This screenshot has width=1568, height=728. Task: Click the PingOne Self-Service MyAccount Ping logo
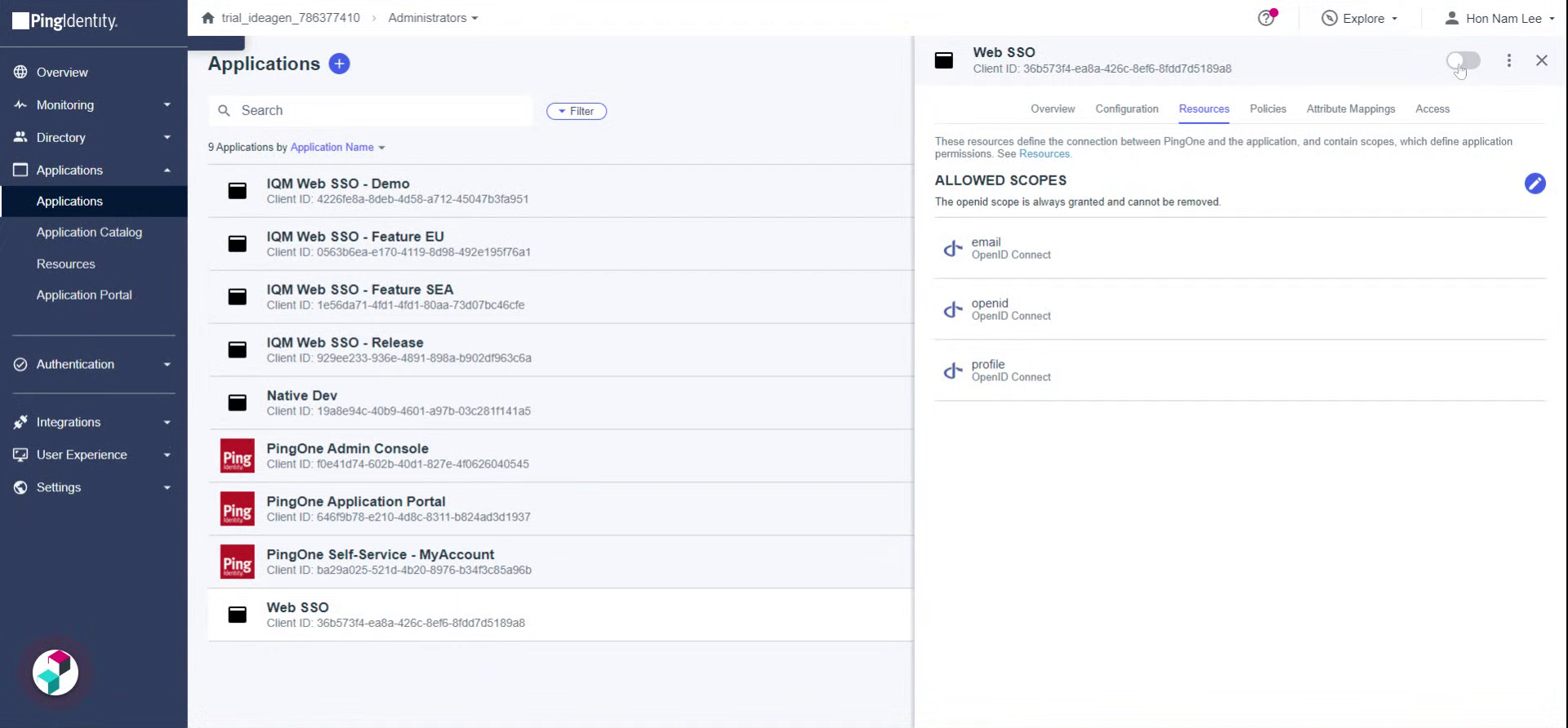[237, 562]
